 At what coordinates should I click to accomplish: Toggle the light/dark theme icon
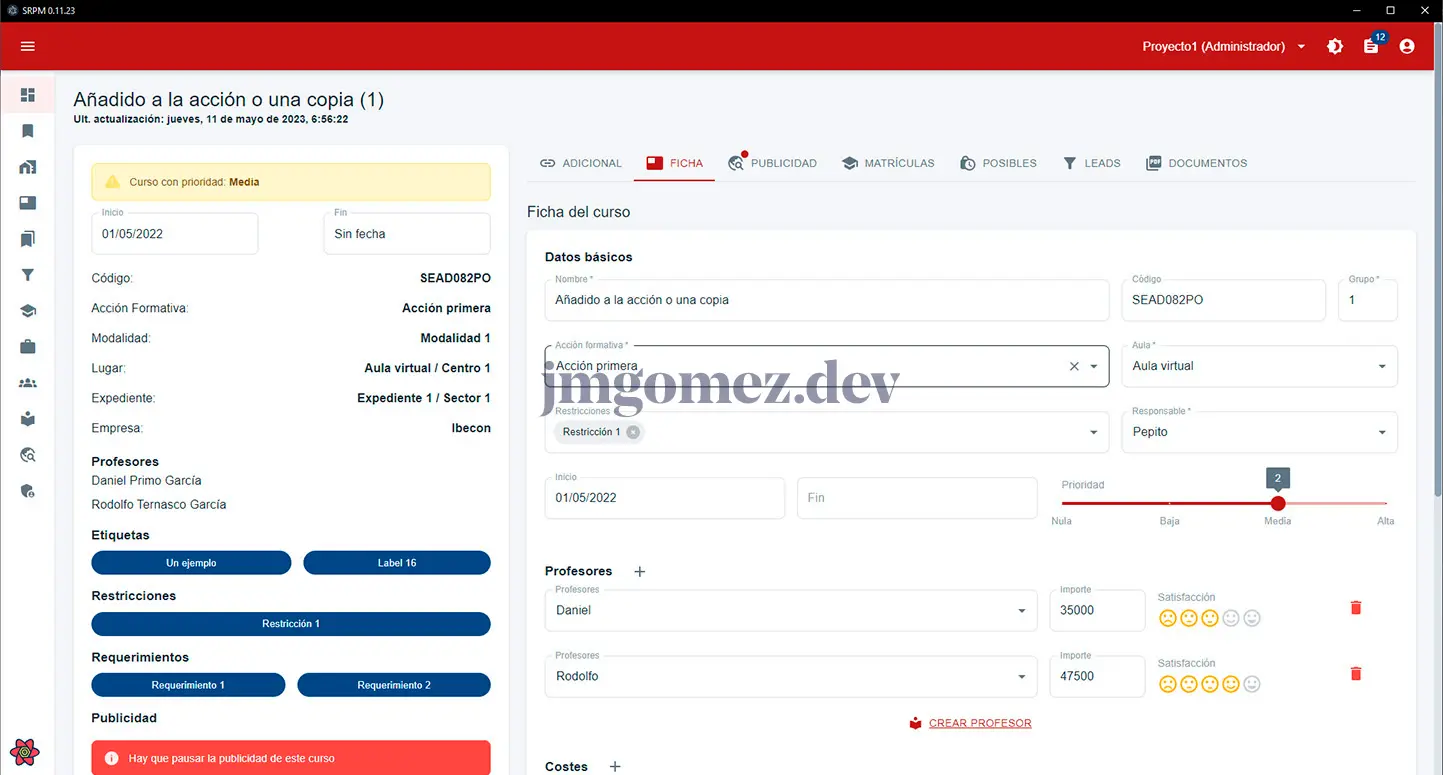point(1335,46)
